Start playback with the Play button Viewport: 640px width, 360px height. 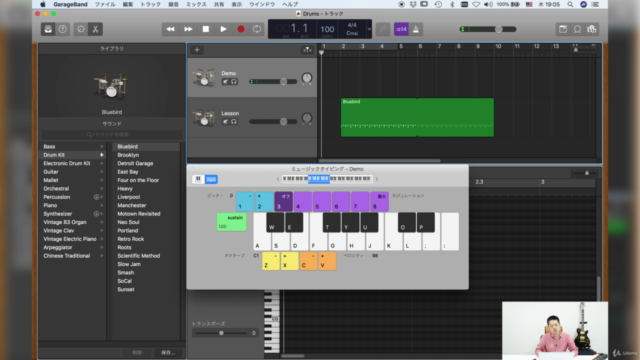pos(223,29)
